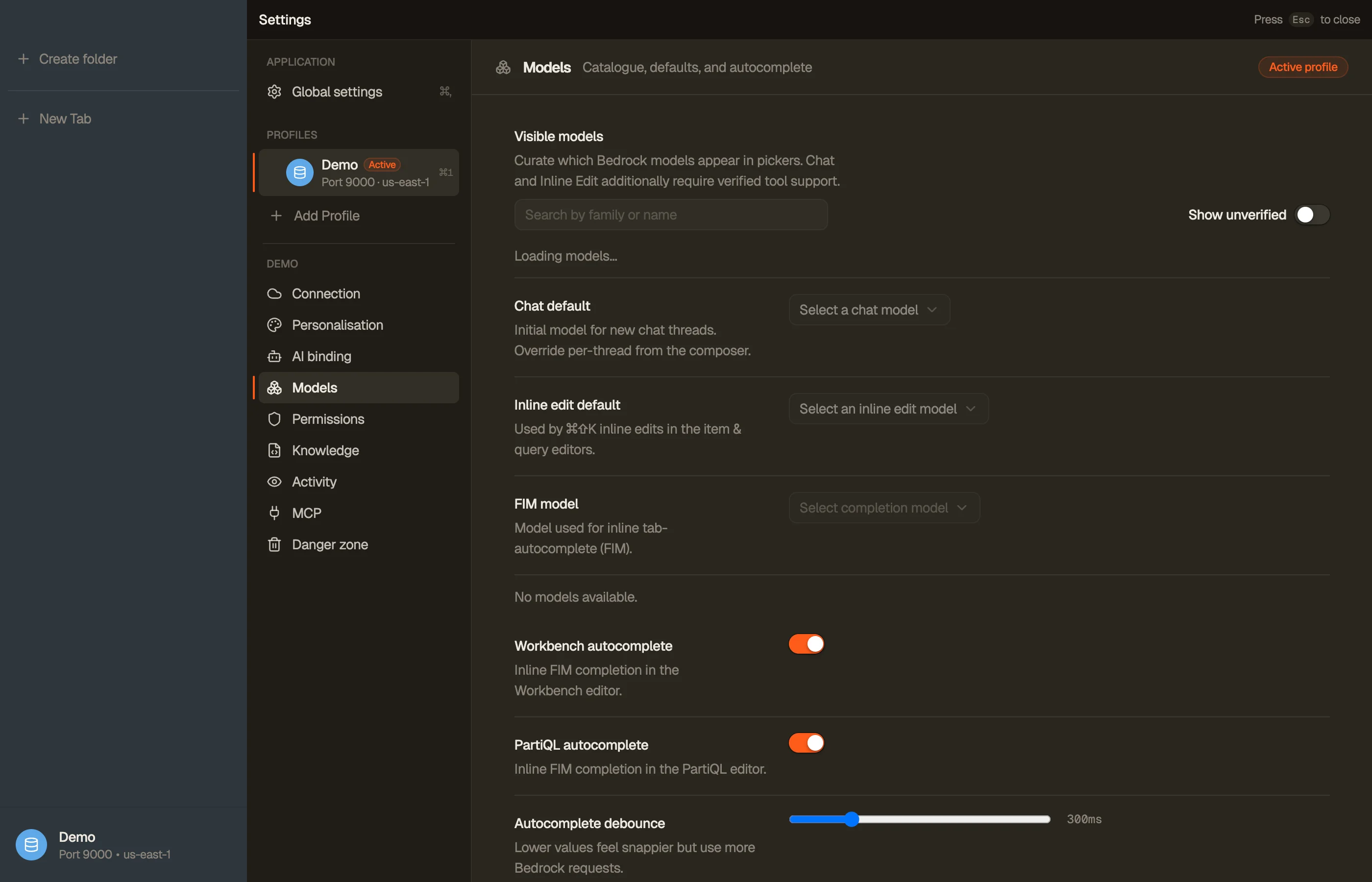
Task: Open Global settings section
Action: pos(359,92)
